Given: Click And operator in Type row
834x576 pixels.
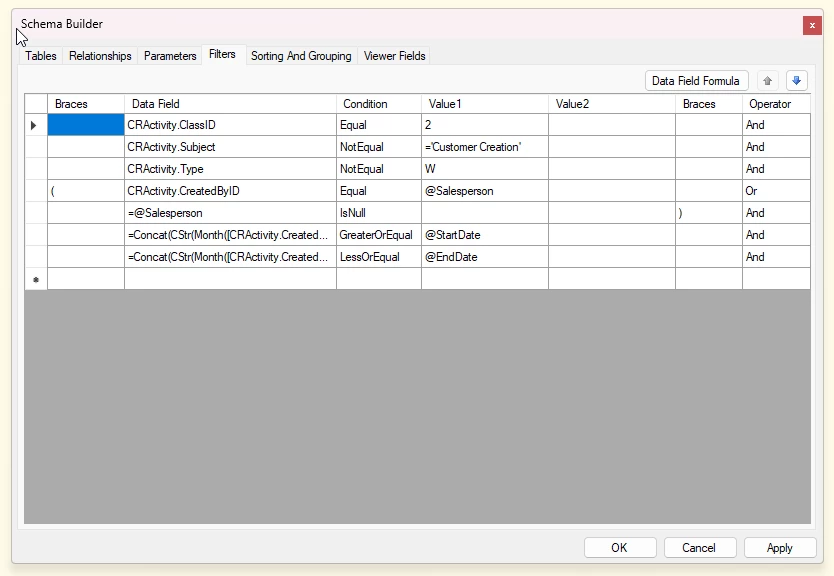Looking at the screenshot, I should 776,169.
